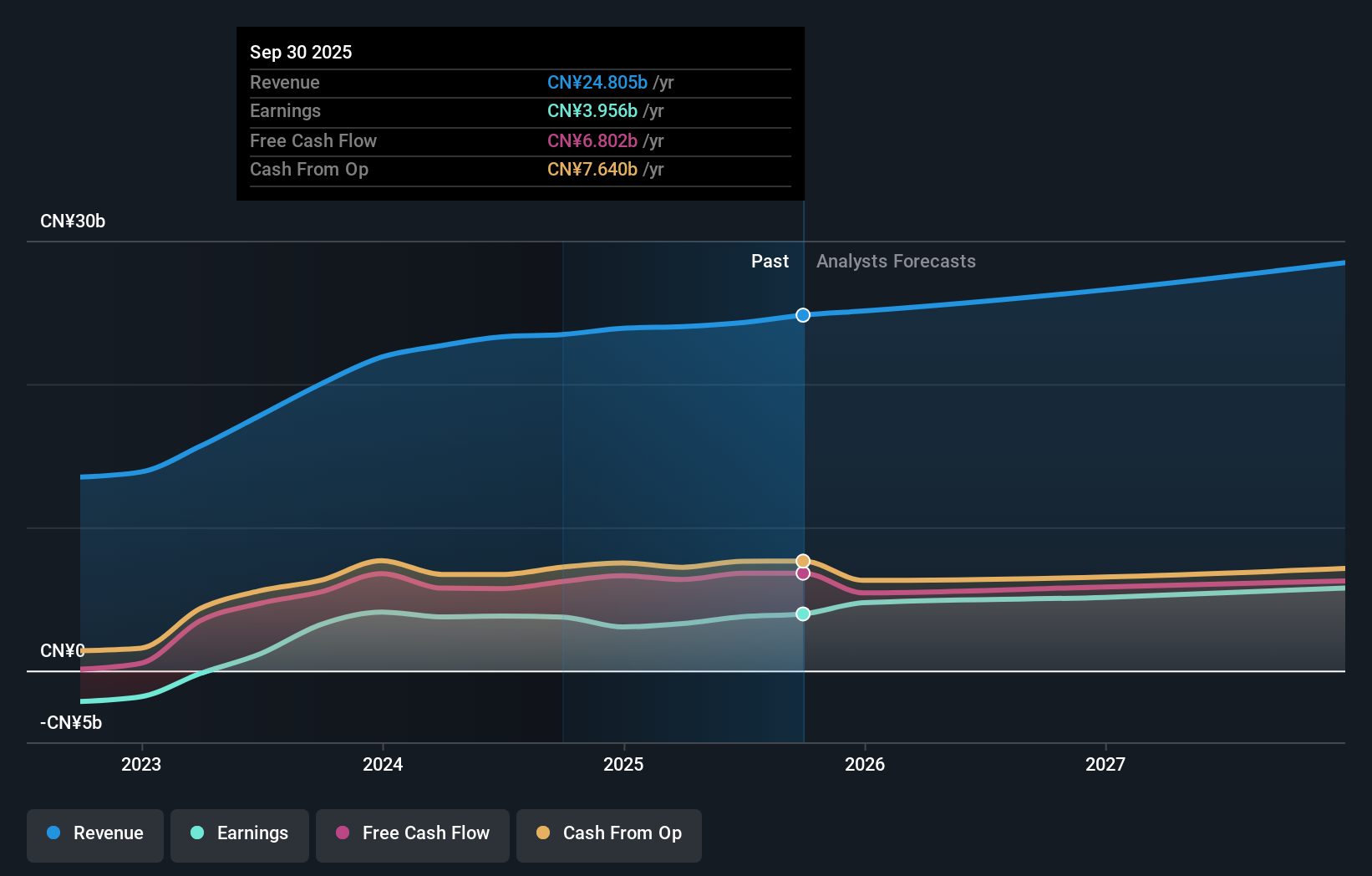Image resolution: width=1372 pixels, height=876 pixels.
Task: Select the blue Revenue data point marker
Action: (803, 315)
